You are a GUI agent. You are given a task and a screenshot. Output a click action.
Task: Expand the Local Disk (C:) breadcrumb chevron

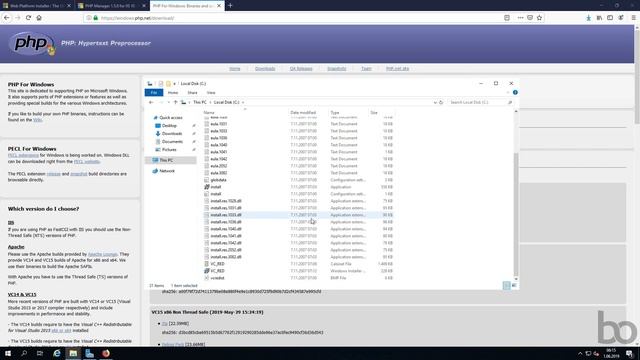243,102
